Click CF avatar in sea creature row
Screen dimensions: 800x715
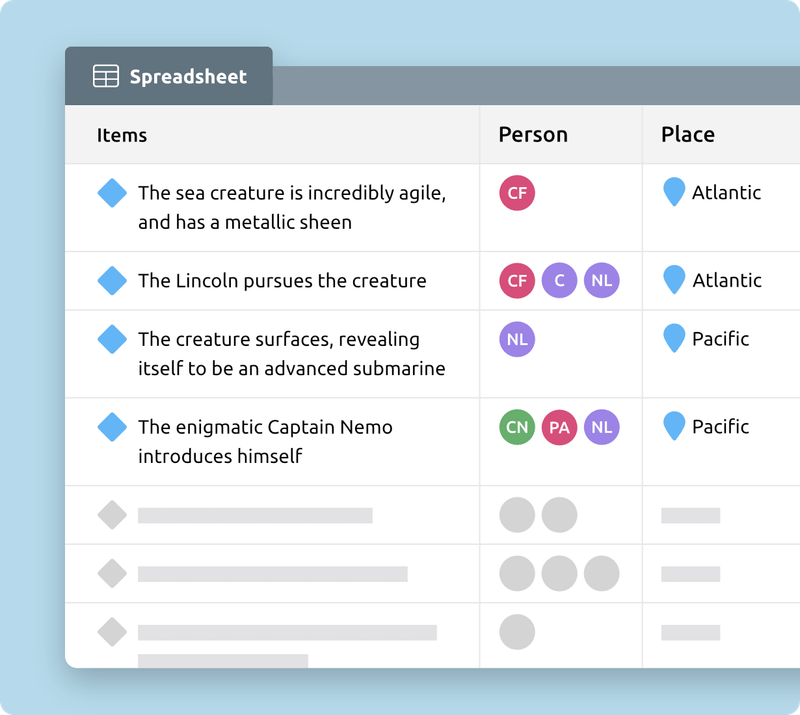[517, 193]
